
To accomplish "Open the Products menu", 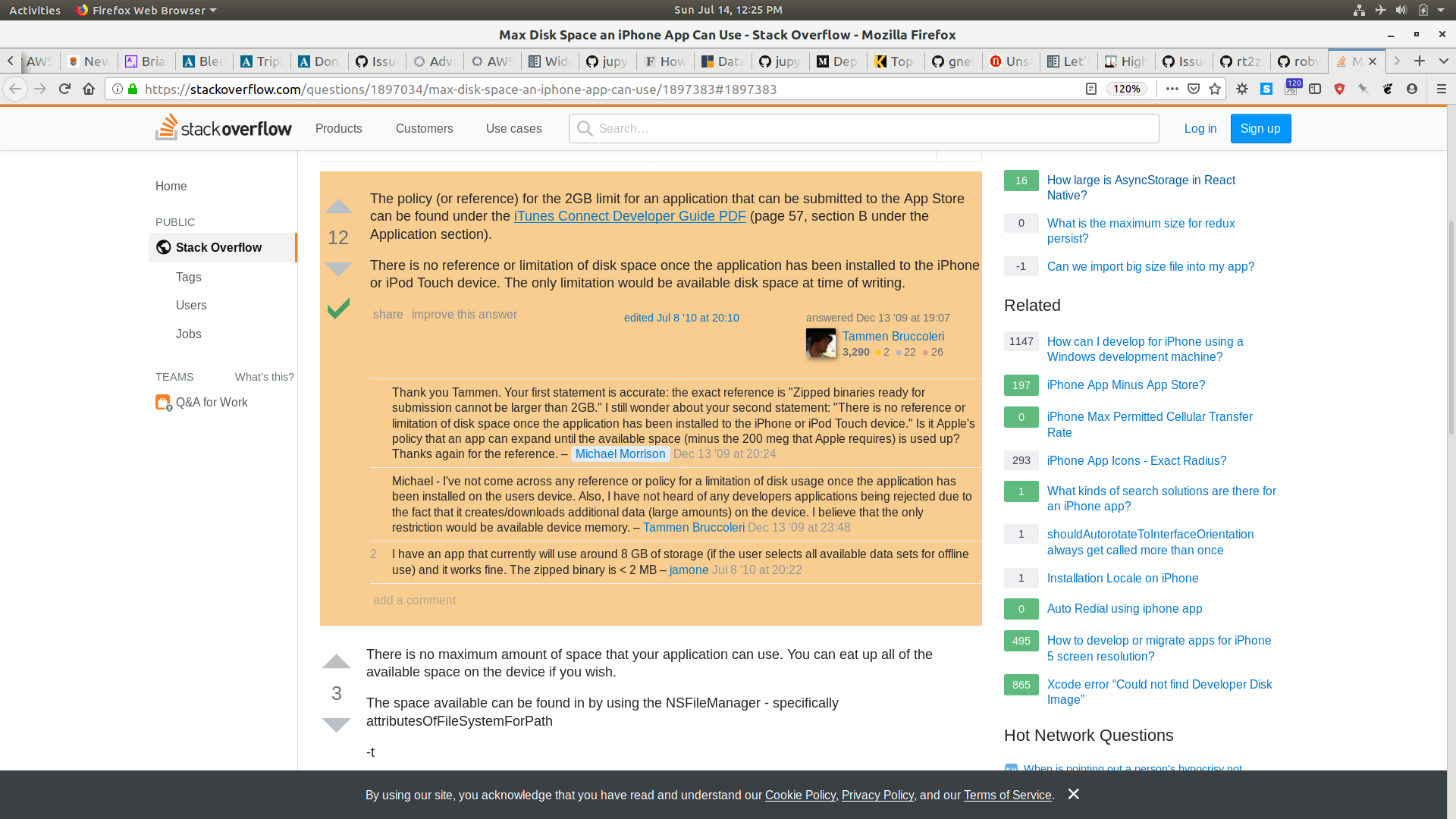I will pyautogui.click(x=338, y=128).
